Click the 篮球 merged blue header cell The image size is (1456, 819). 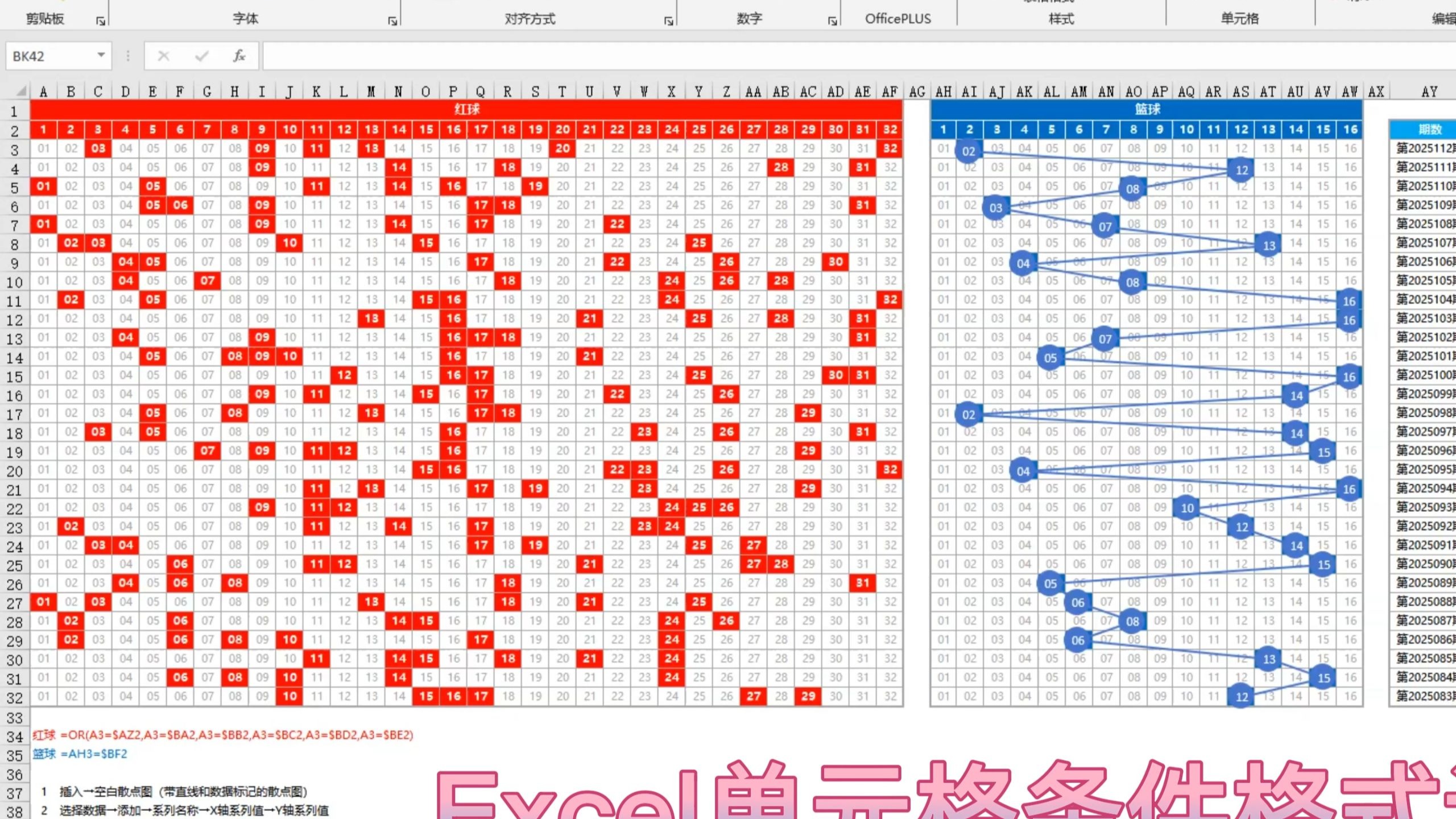1147,109
